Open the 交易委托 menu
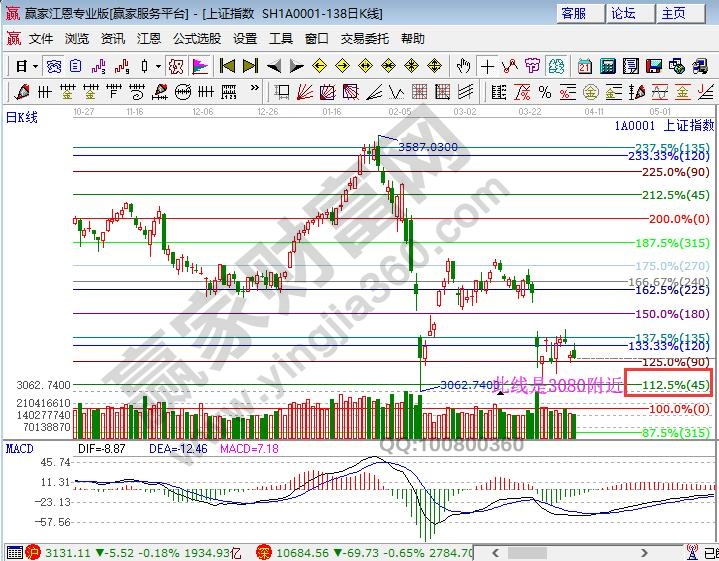Image resolution: width=719 pixels, height=561 pixels. (365, 39)
